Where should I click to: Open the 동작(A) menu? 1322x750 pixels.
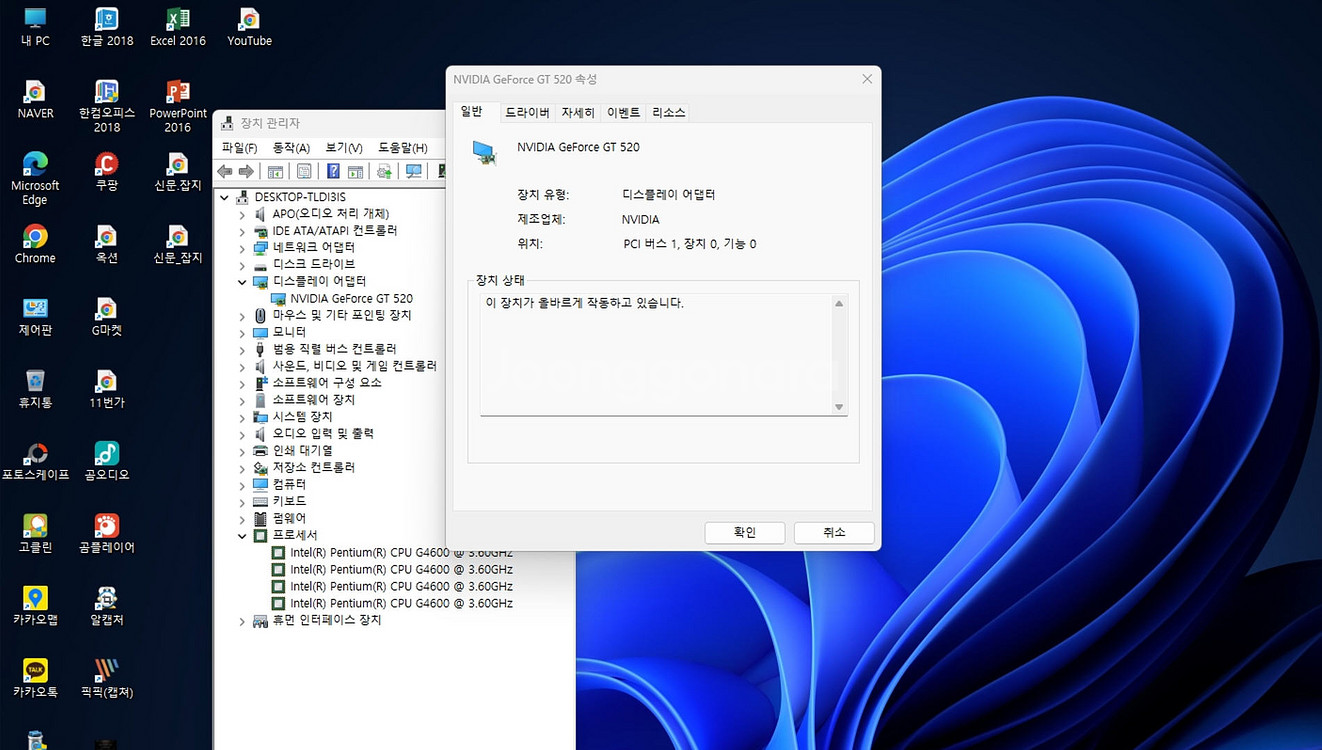(x=291, y=148)
